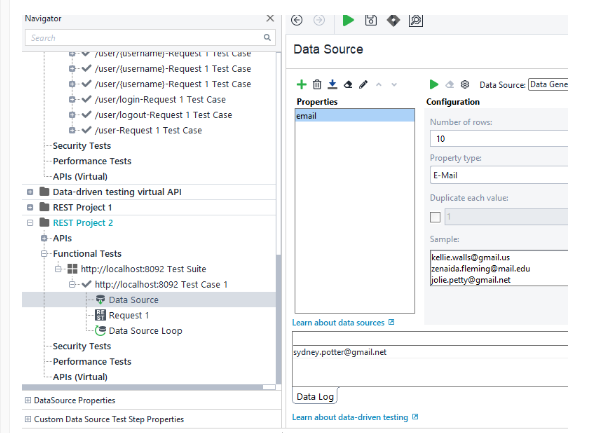Viewport: 605px width, 433px height.
Task: Delete the property with the trash icon
Action: coord(317,85)
